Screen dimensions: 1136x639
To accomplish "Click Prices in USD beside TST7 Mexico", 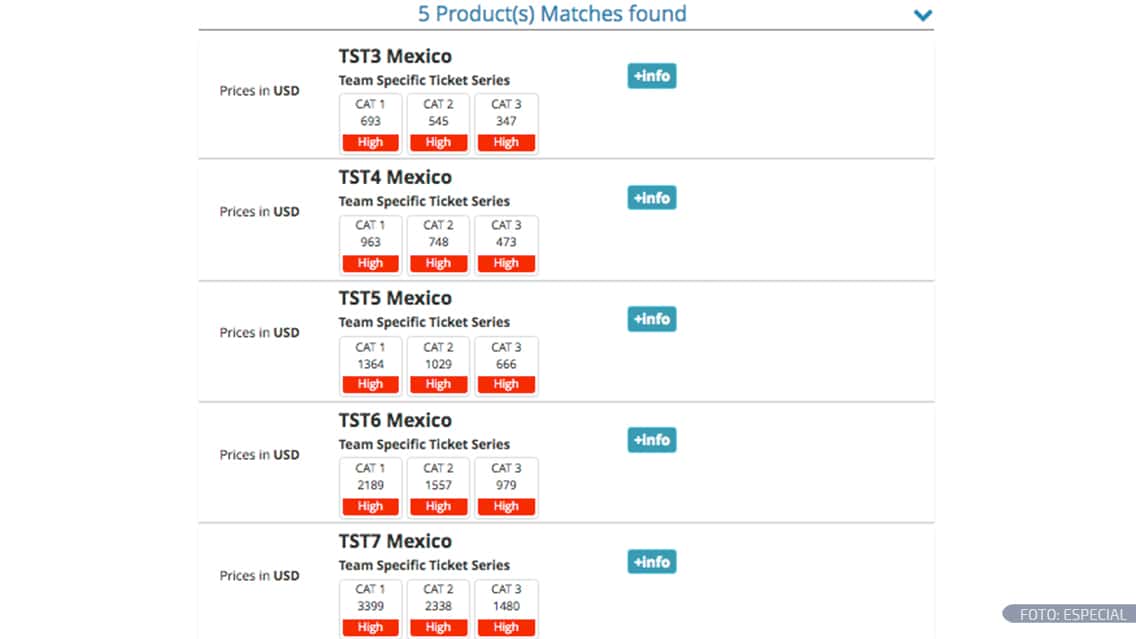I will click(x=259, y=575).
